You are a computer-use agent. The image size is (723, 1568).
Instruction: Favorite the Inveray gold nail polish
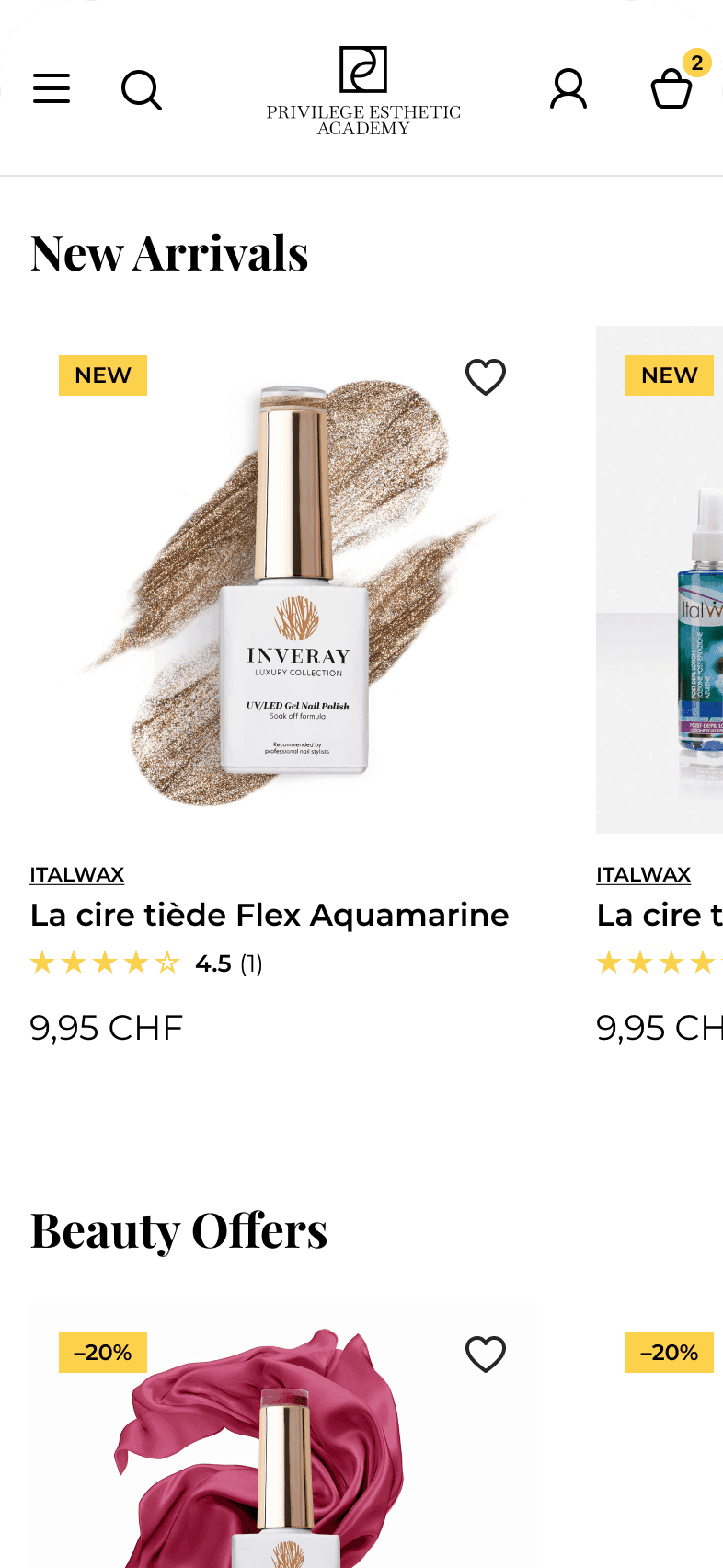tap(486, 376)
